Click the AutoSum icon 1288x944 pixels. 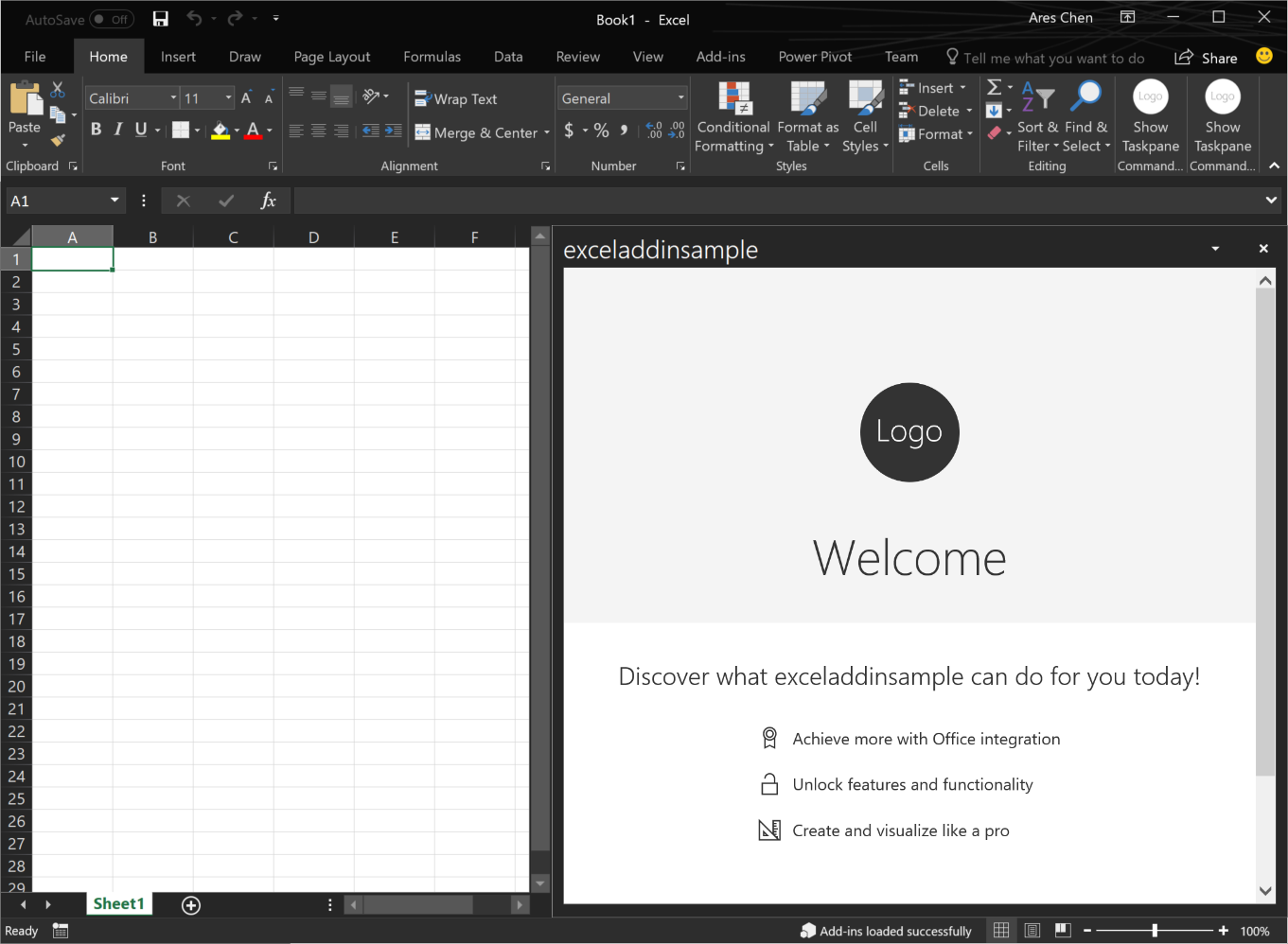coord(992,86)
